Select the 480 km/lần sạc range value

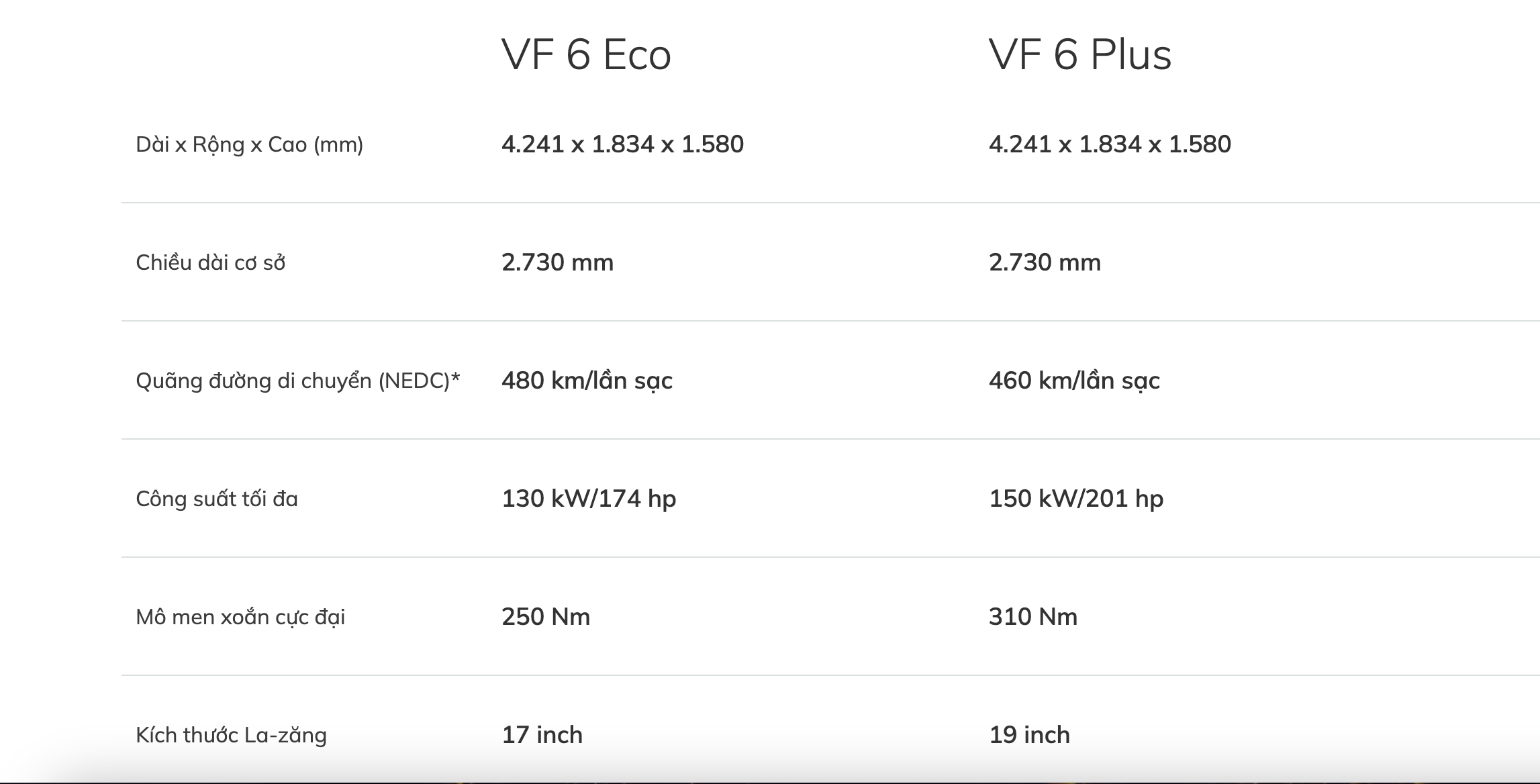pyautogui.click(x=587, y=381)
